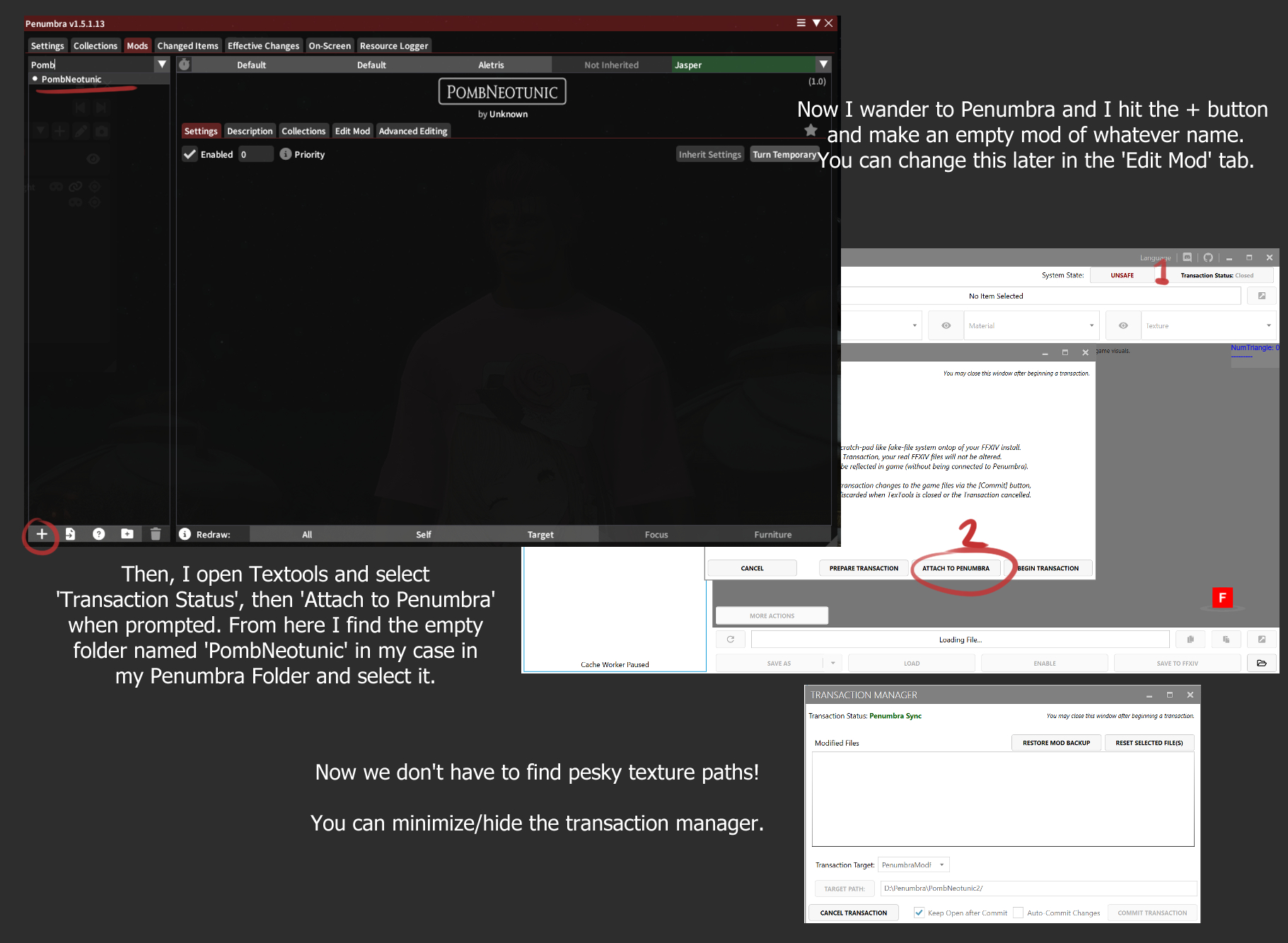Click the plus icon to add new mod
This screenshot has width=1288, height=943.
pyautogui.click(x=42, y=534)
